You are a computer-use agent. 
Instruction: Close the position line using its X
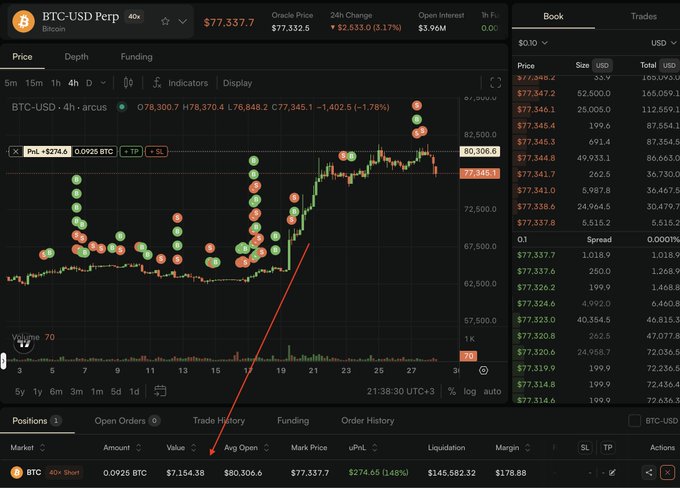point(16,151)
